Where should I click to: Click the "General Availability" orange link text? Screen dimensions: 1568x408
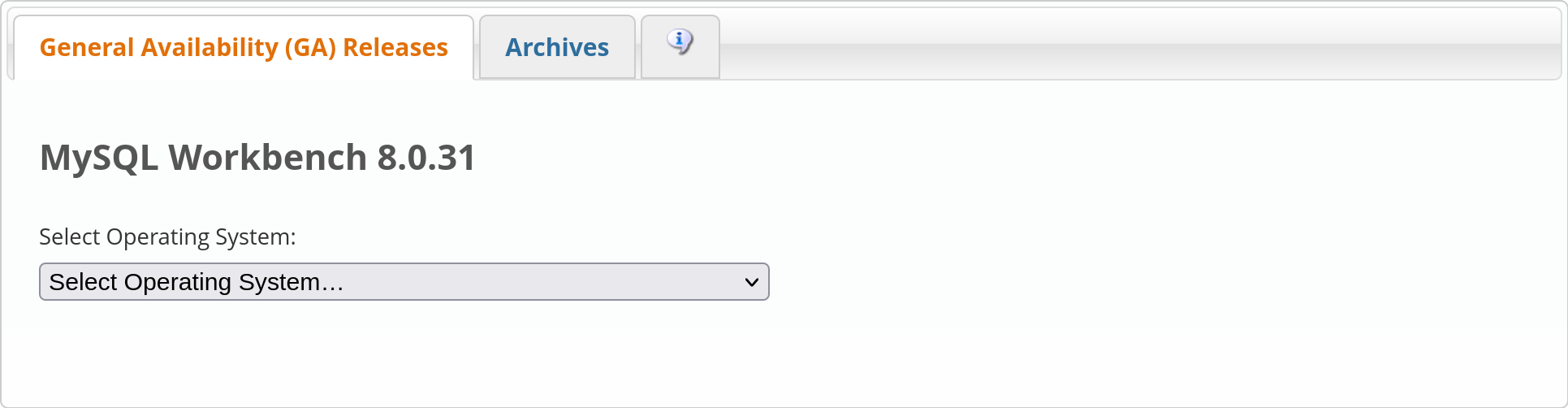click(x=158, y=48)
